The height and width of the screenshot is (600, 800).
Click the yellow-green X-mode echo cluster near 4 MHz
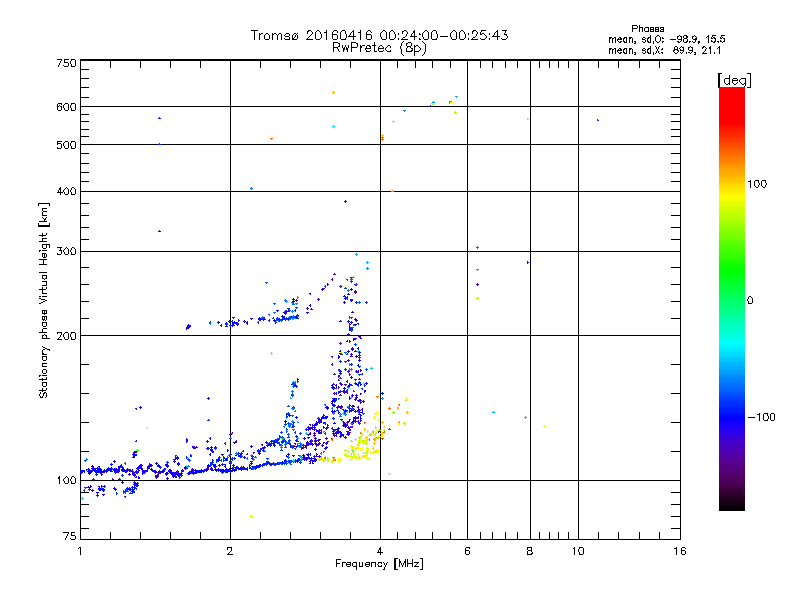coord(363,445)
